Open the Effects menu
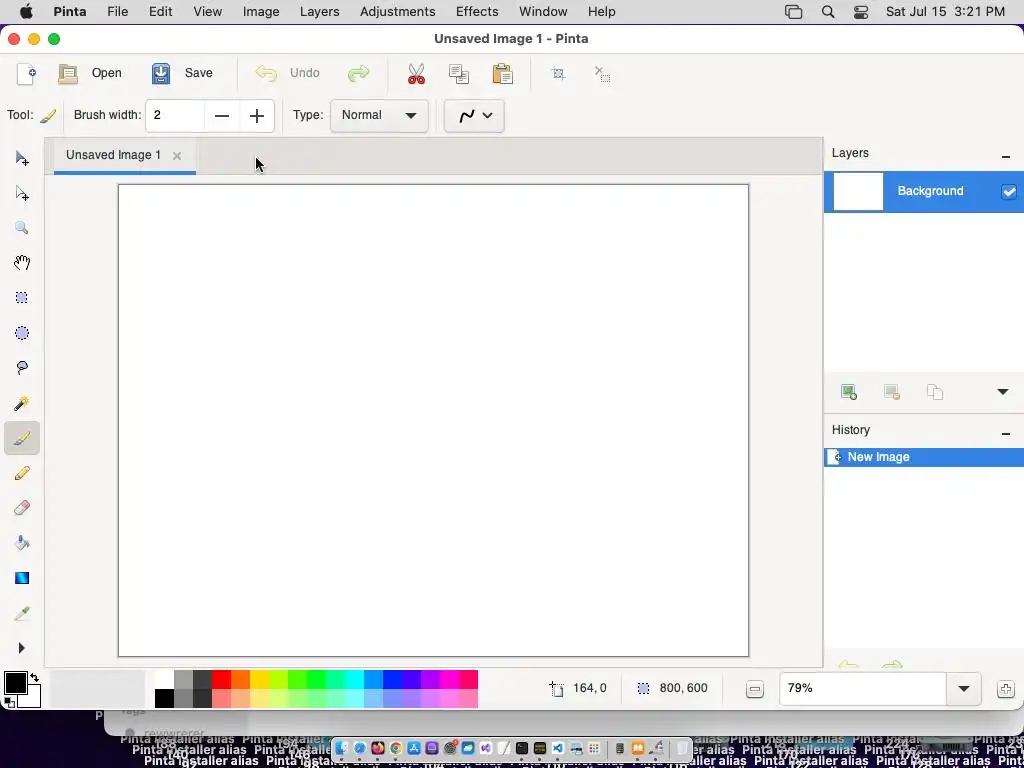The width and height of the screenshot is (1024, 768). coord(477,12)
